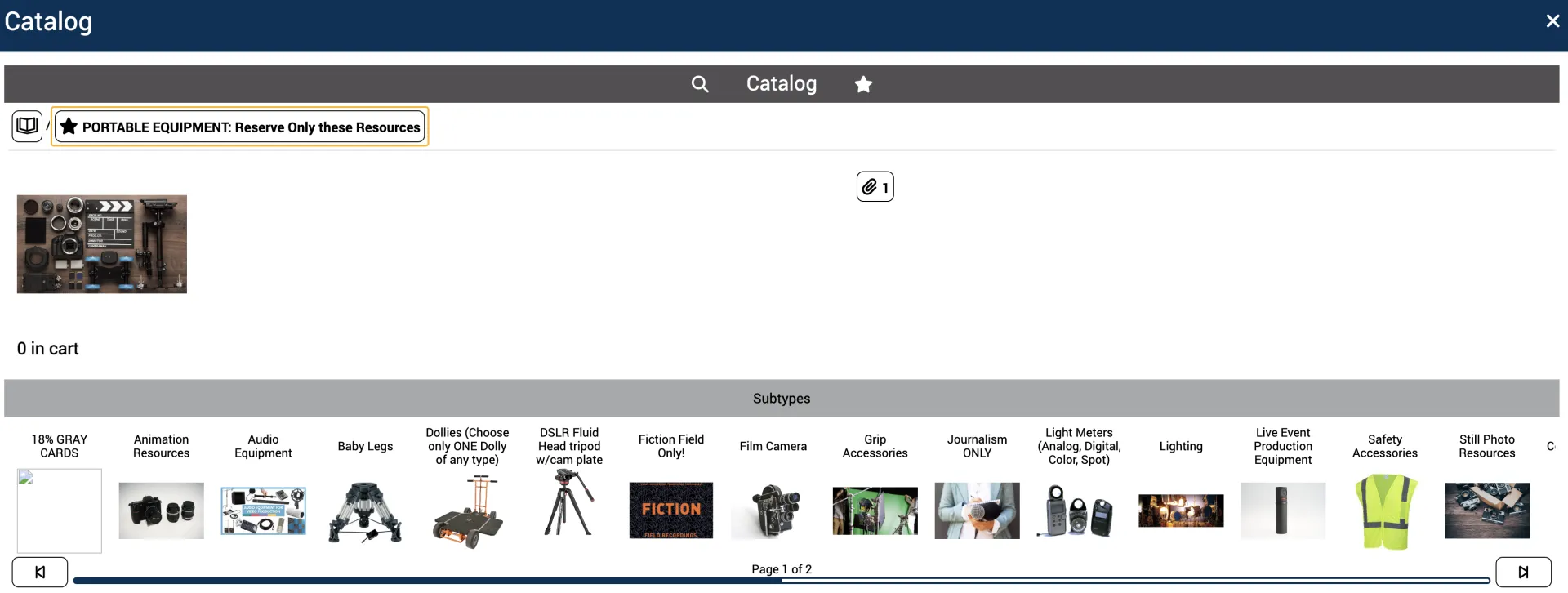The image size is (1568, 593).
Task: Select the Lighting subtype image
Action: pyautogui.click(x=1181, y=511)
